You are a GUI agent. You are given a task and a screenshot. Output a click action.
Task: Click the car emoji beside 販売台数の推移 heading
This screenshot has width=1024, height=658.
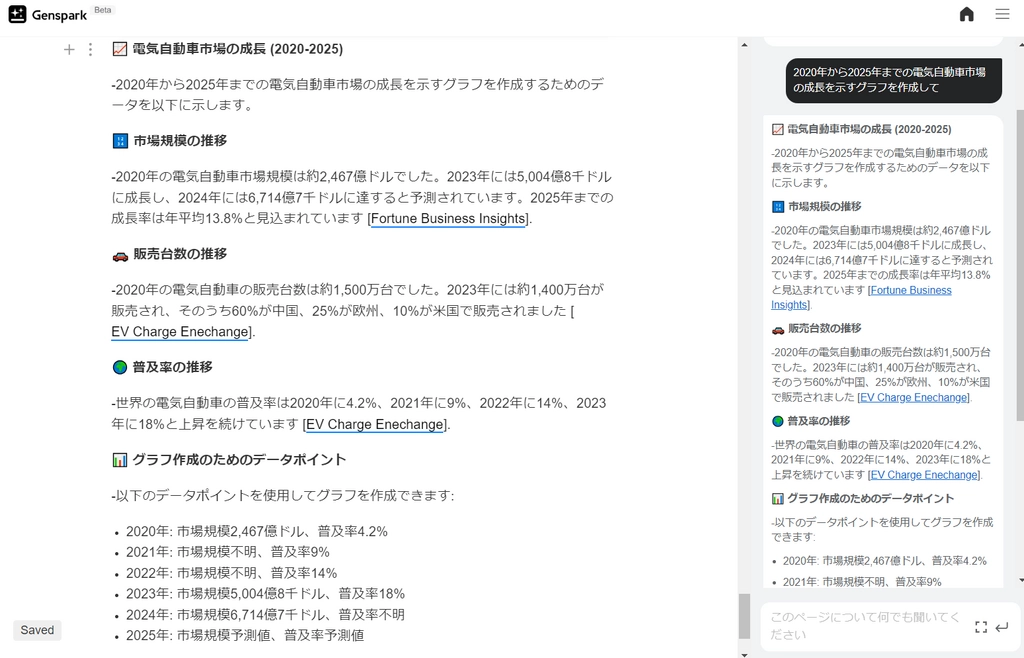(x=120, y=255)
